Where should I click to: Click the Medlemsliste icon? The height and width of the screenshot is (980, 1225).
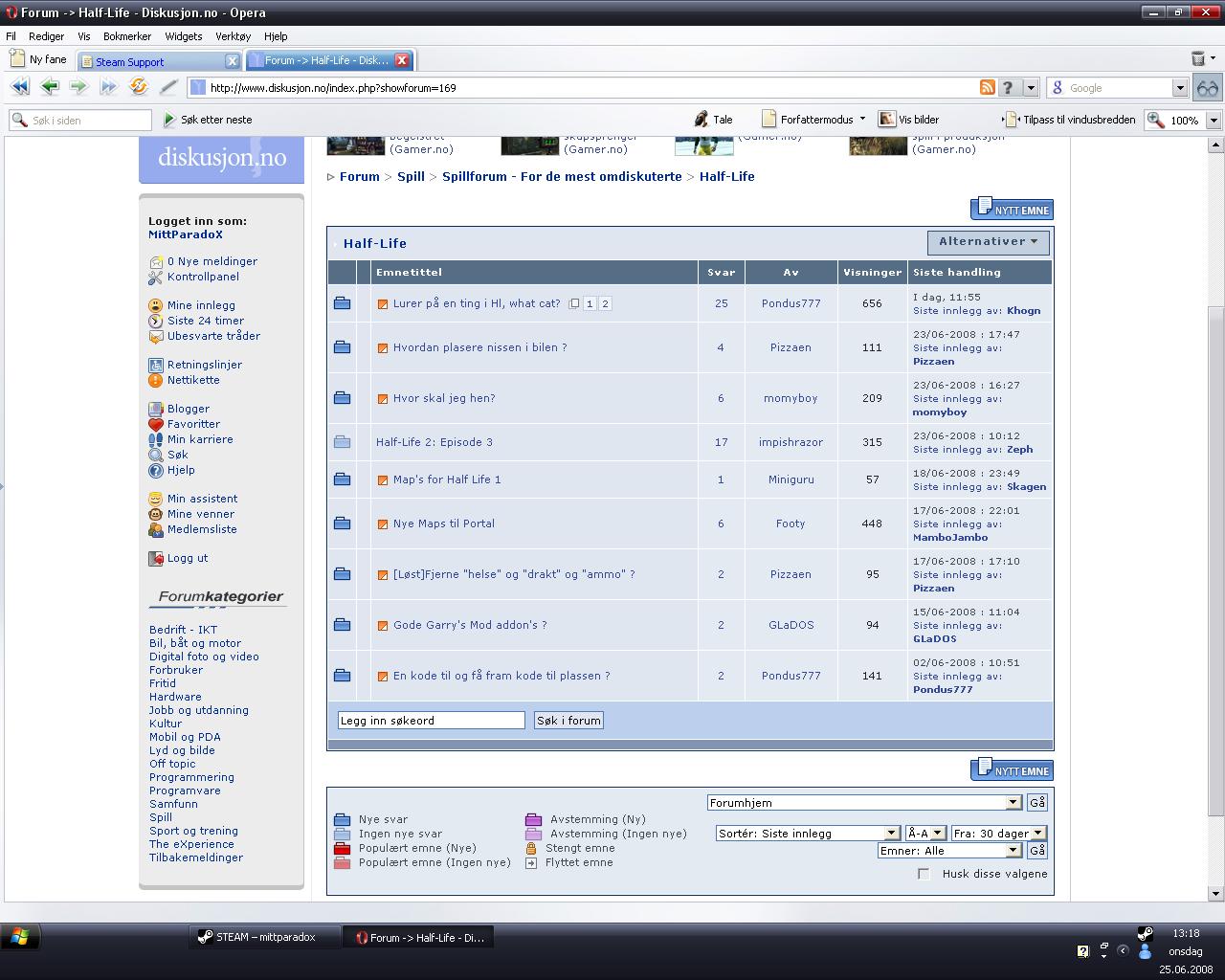pos(155,529)
